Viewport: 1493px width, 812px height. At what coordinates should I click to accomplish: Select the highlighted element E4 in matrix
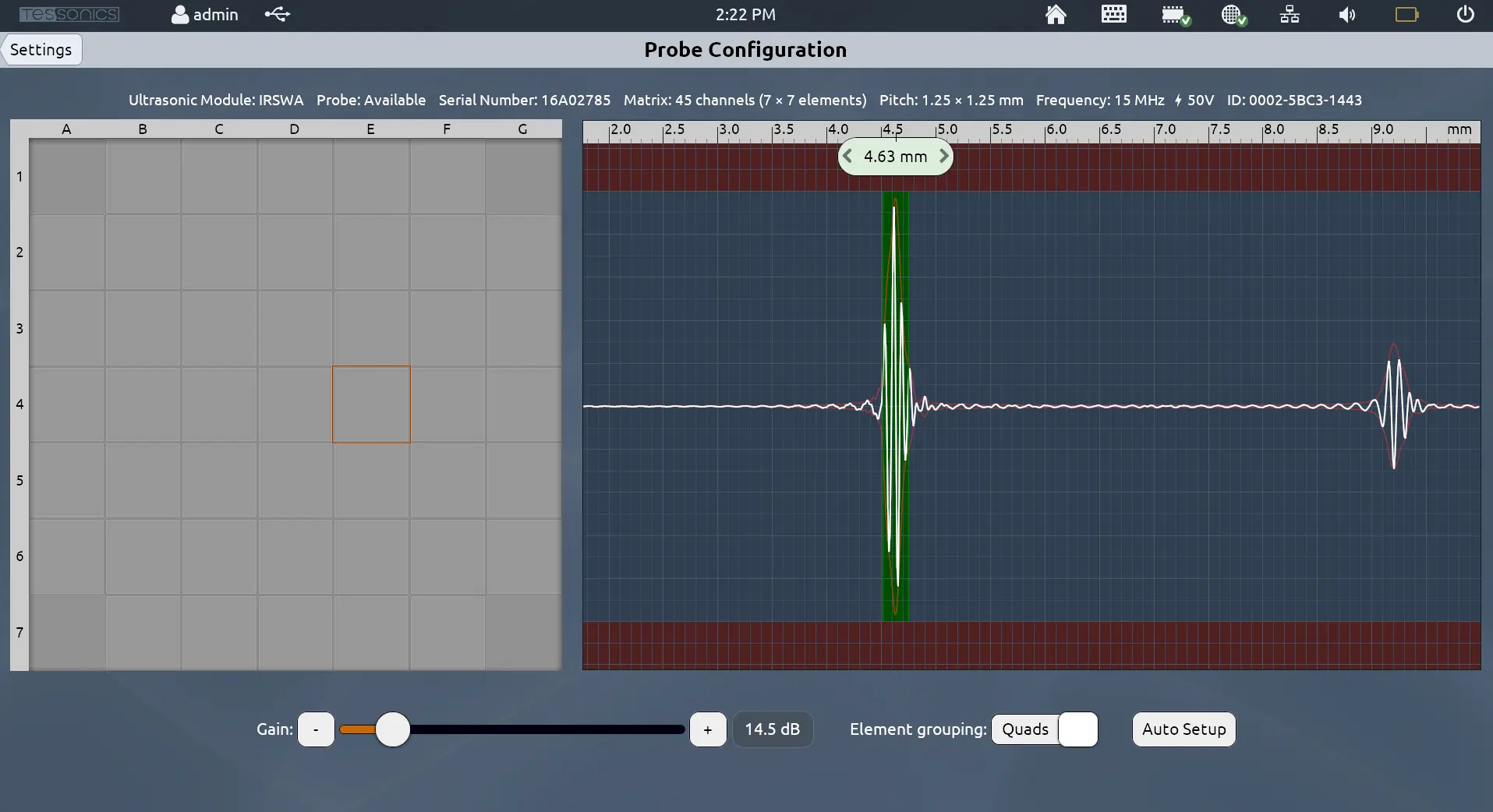click(371, 404)
